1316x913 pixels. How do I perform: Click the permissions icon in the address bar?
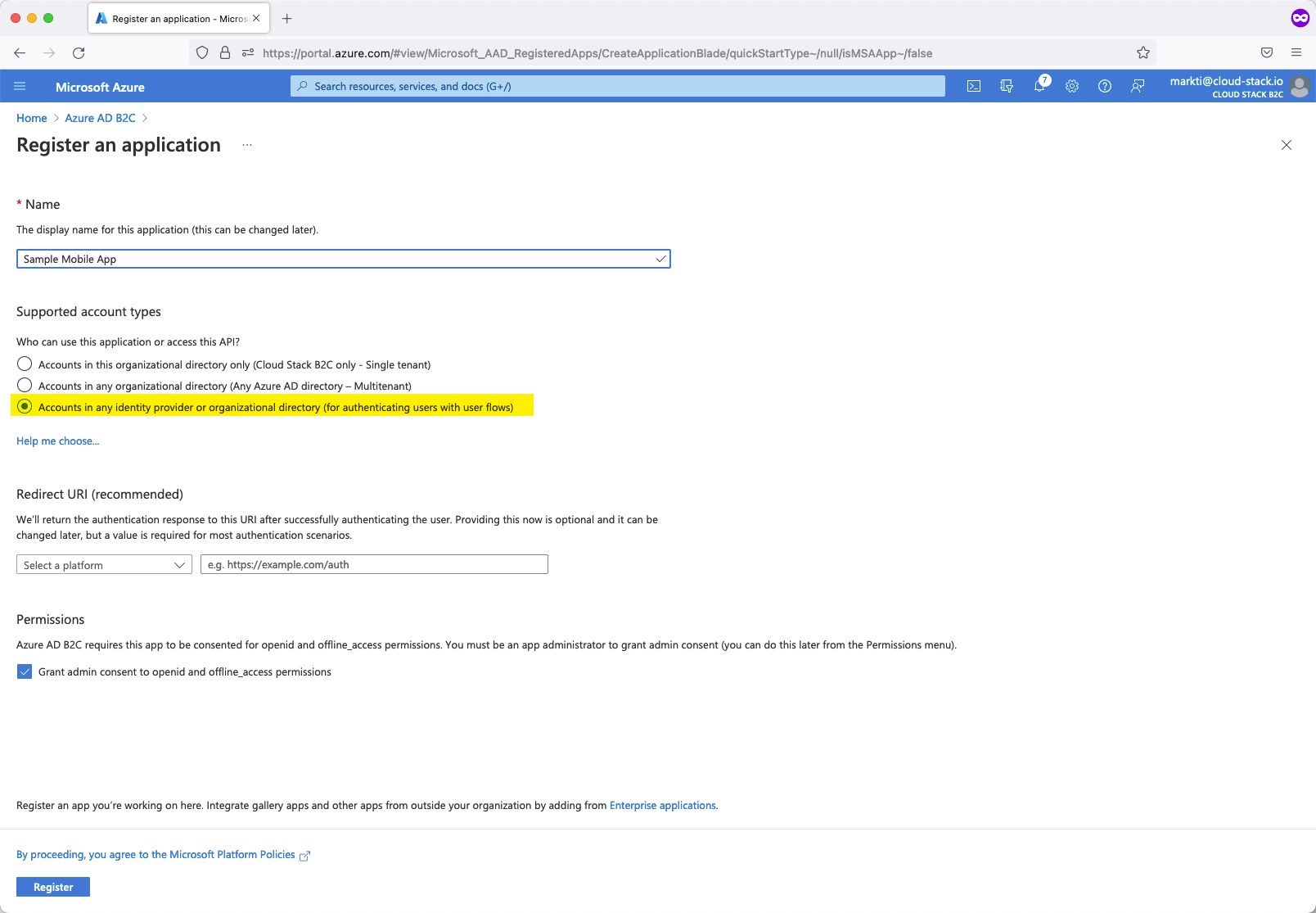248,53
